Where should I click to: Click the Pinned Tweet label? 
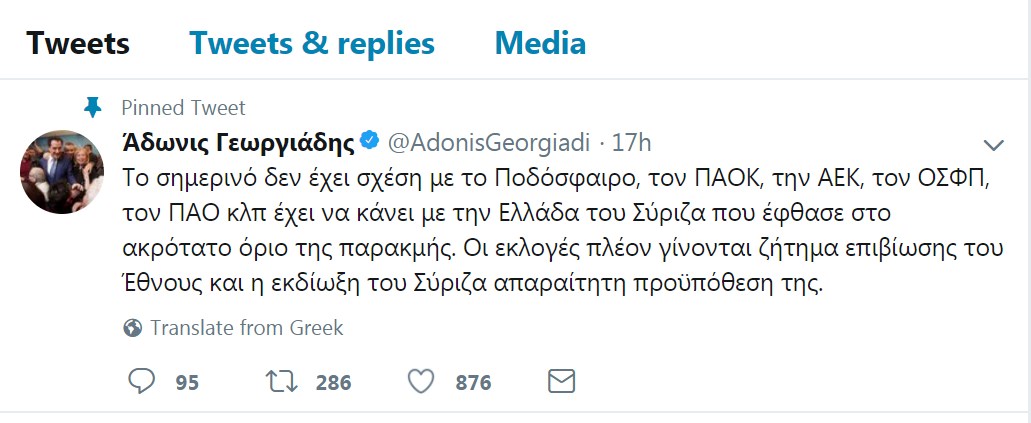click(183, 107)
